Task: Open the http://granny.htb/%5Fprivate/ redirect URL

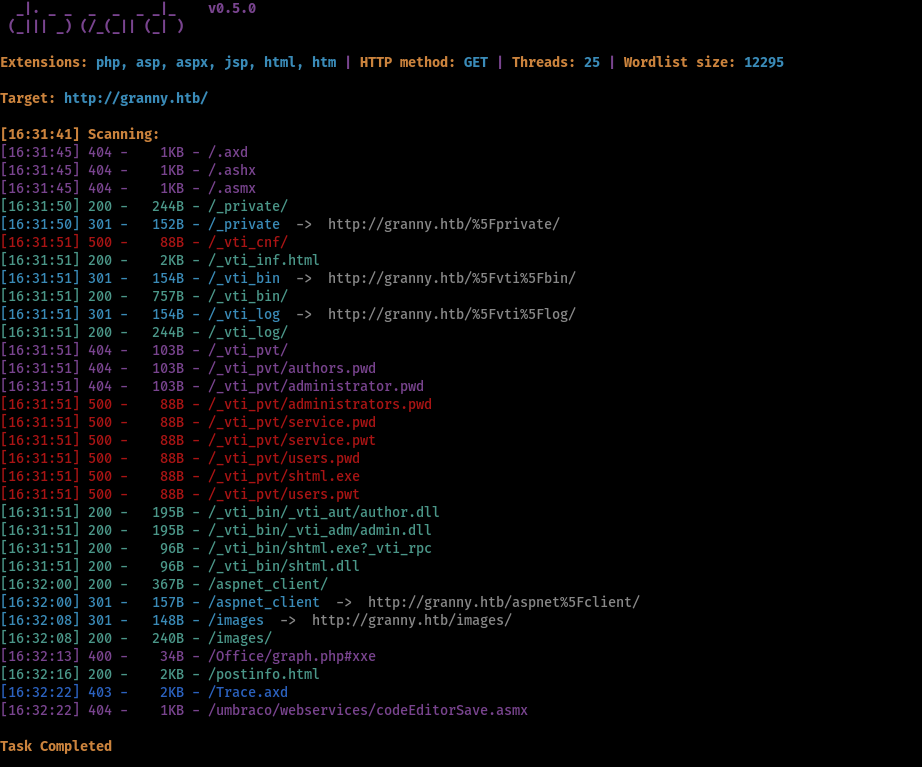Action: 444,224
